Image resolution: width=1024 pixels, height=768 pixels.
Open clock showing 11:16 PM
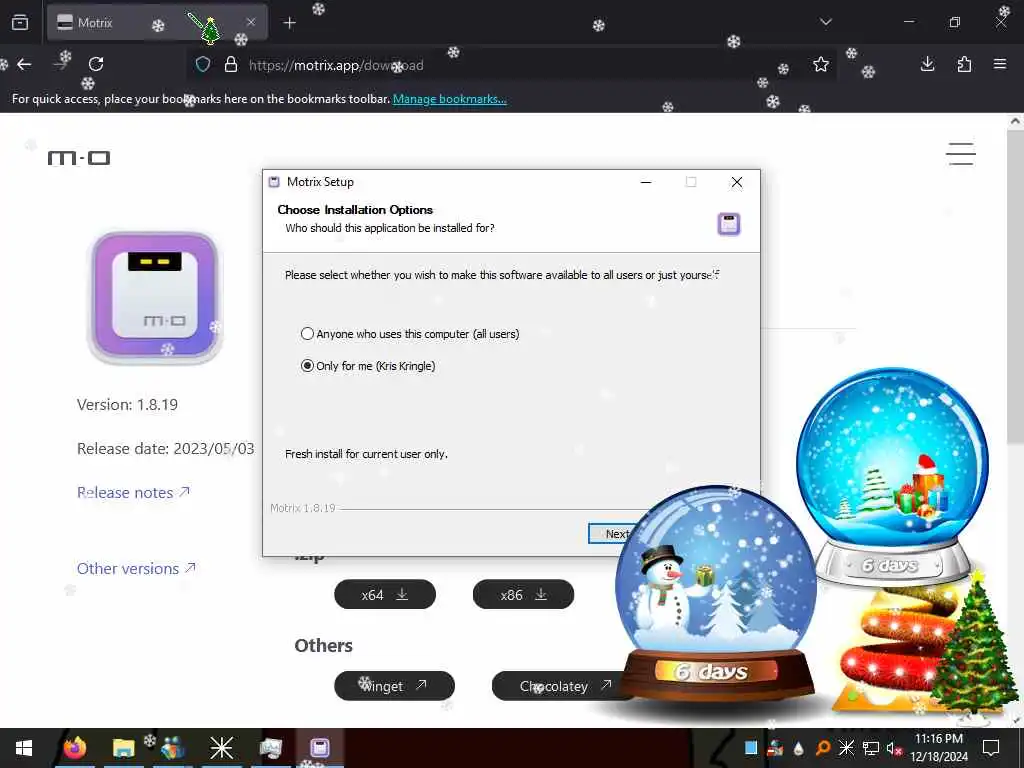pyautogui.click(x=939, y=748)
